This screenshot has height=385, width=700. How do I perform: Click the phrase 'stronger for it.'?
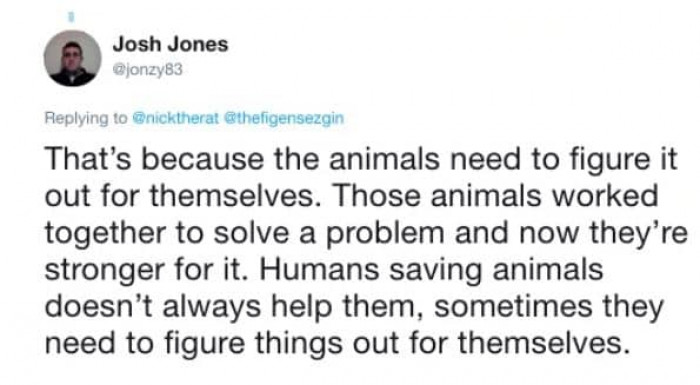pyautogui.click(x=146, y=271)
